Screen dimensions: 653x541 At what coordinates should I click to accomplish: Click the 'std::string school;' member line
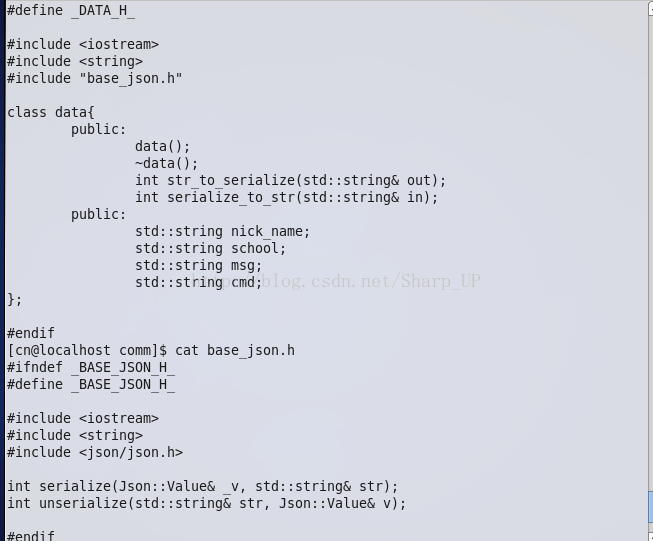pyautogui.click(x=210, y=248)
